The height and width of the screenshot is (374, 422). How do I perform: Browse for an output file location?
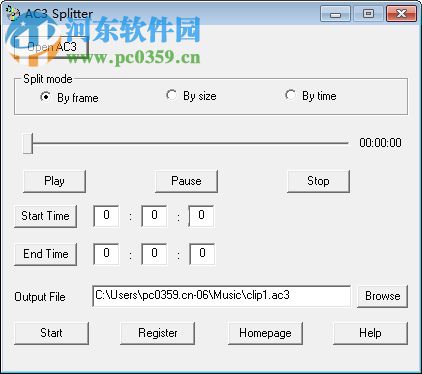click(x=382, y=296)
